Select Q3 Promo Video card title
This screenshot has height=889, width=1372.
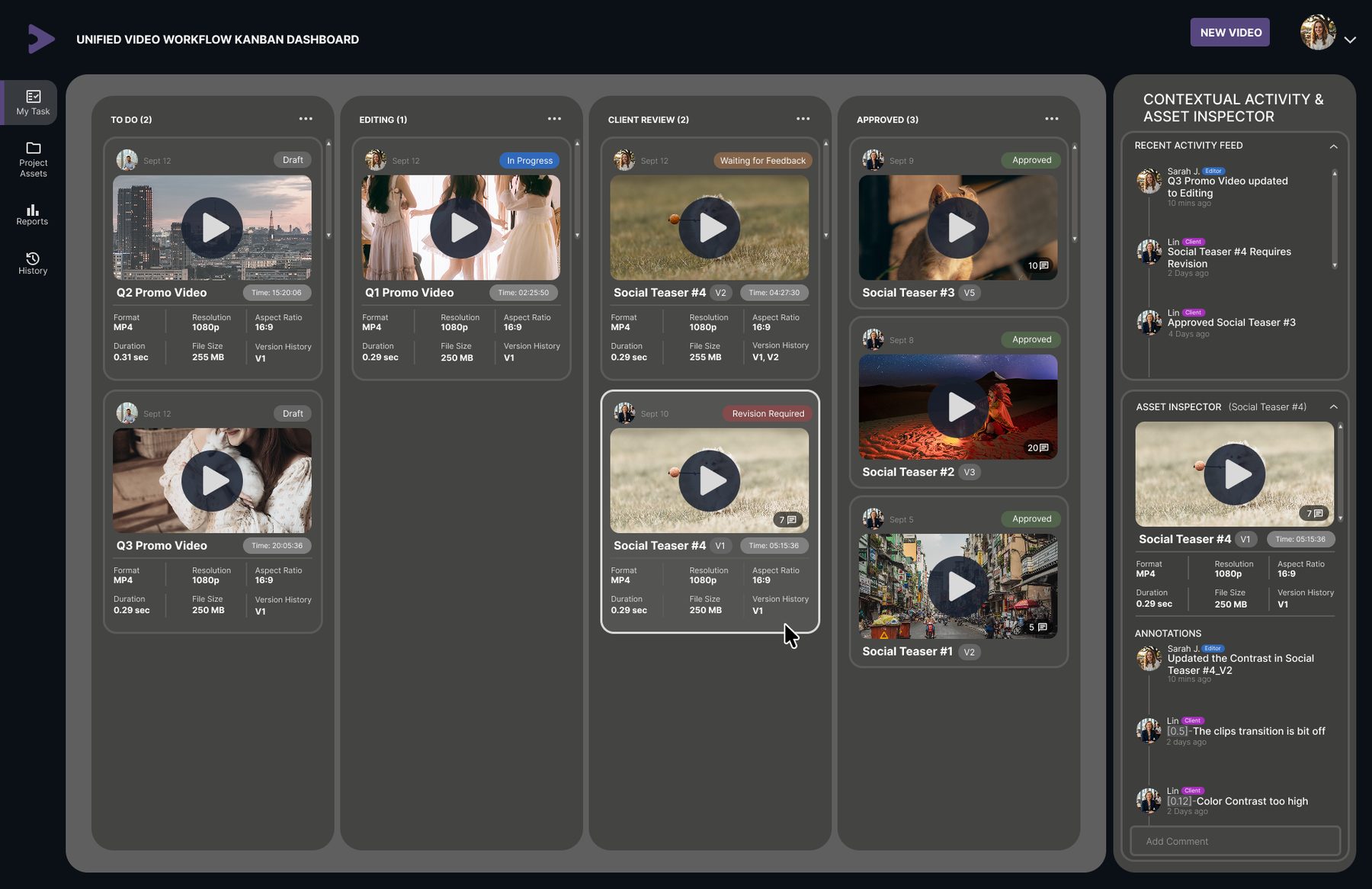pyautogui.click(x=162, y=546)
